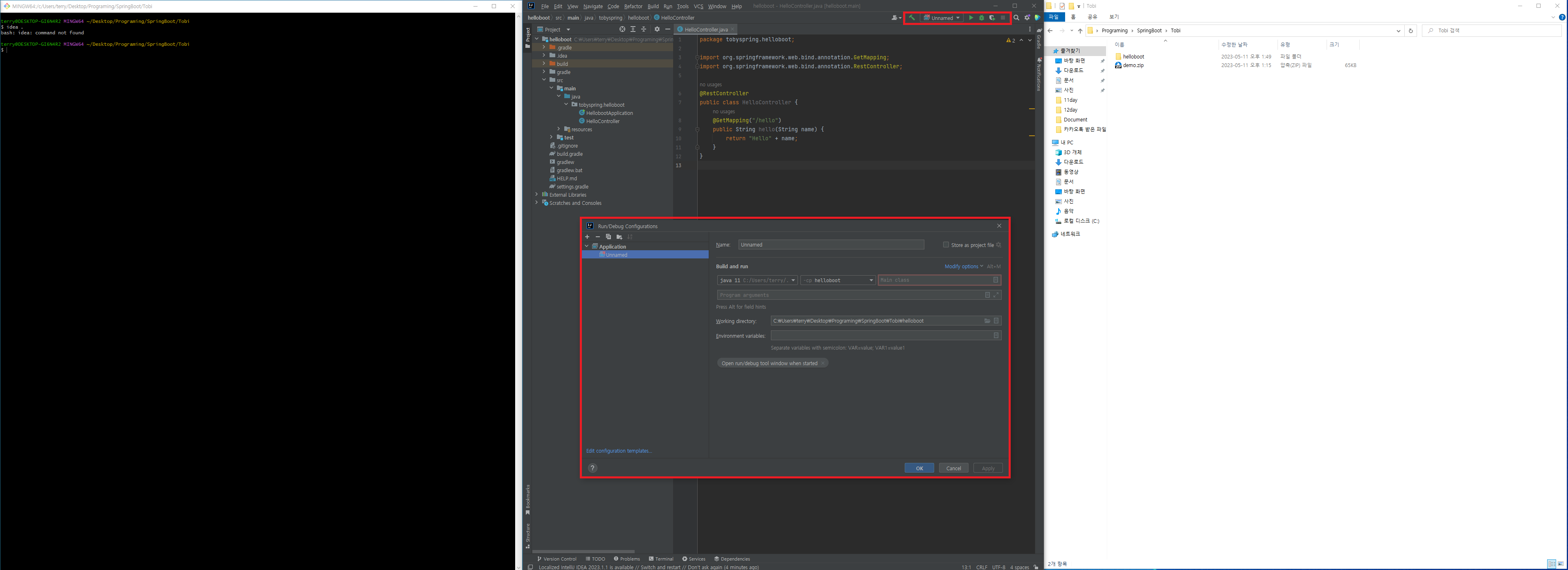Click Cancel in Run/Debug Configurations
Viewport: 1568px width, 570px height.
[954, 468]
